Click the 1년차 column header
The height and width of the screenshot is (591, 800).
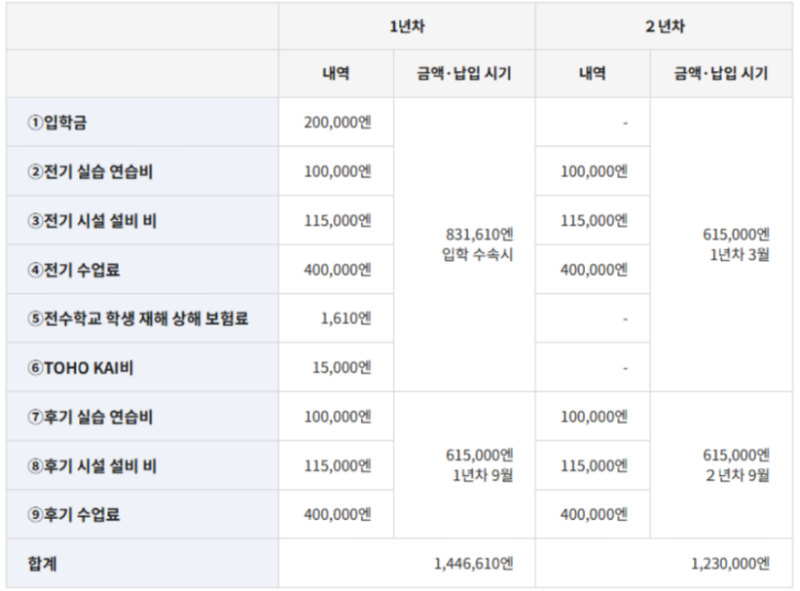point(406,27)
